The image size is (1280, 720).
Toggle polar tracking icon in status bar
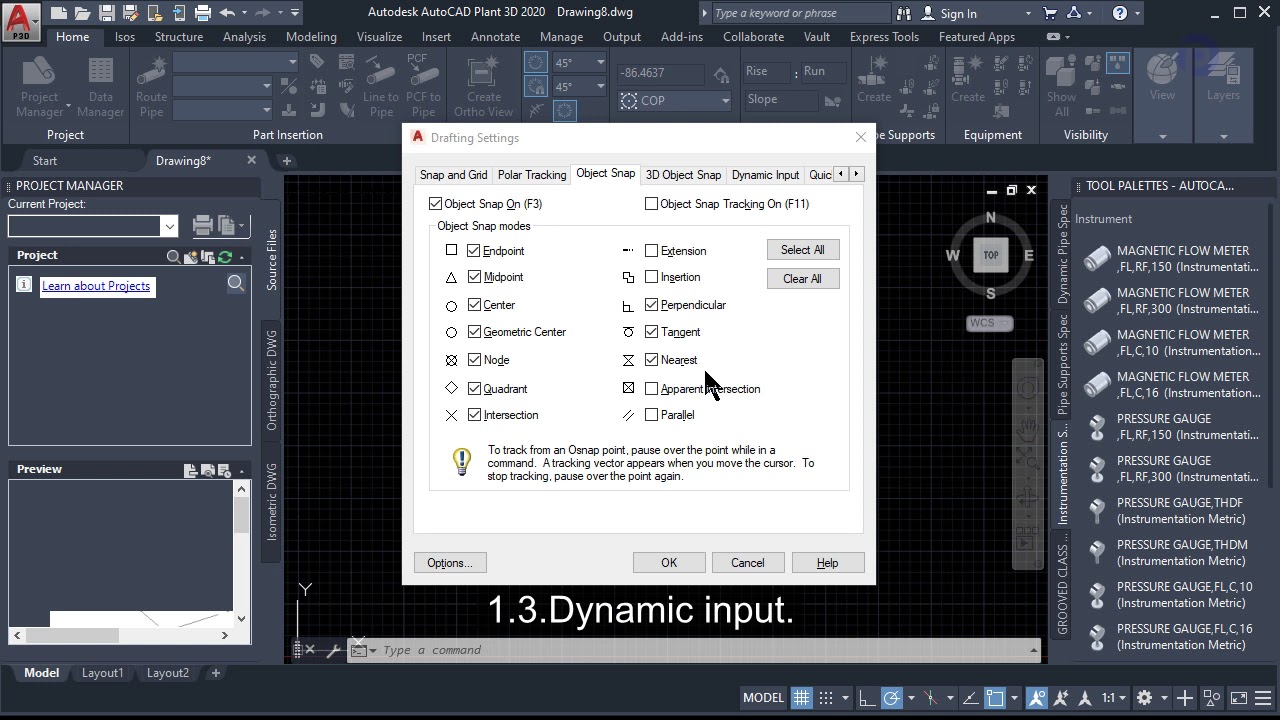pyautogui.click(x=891, y=698)
